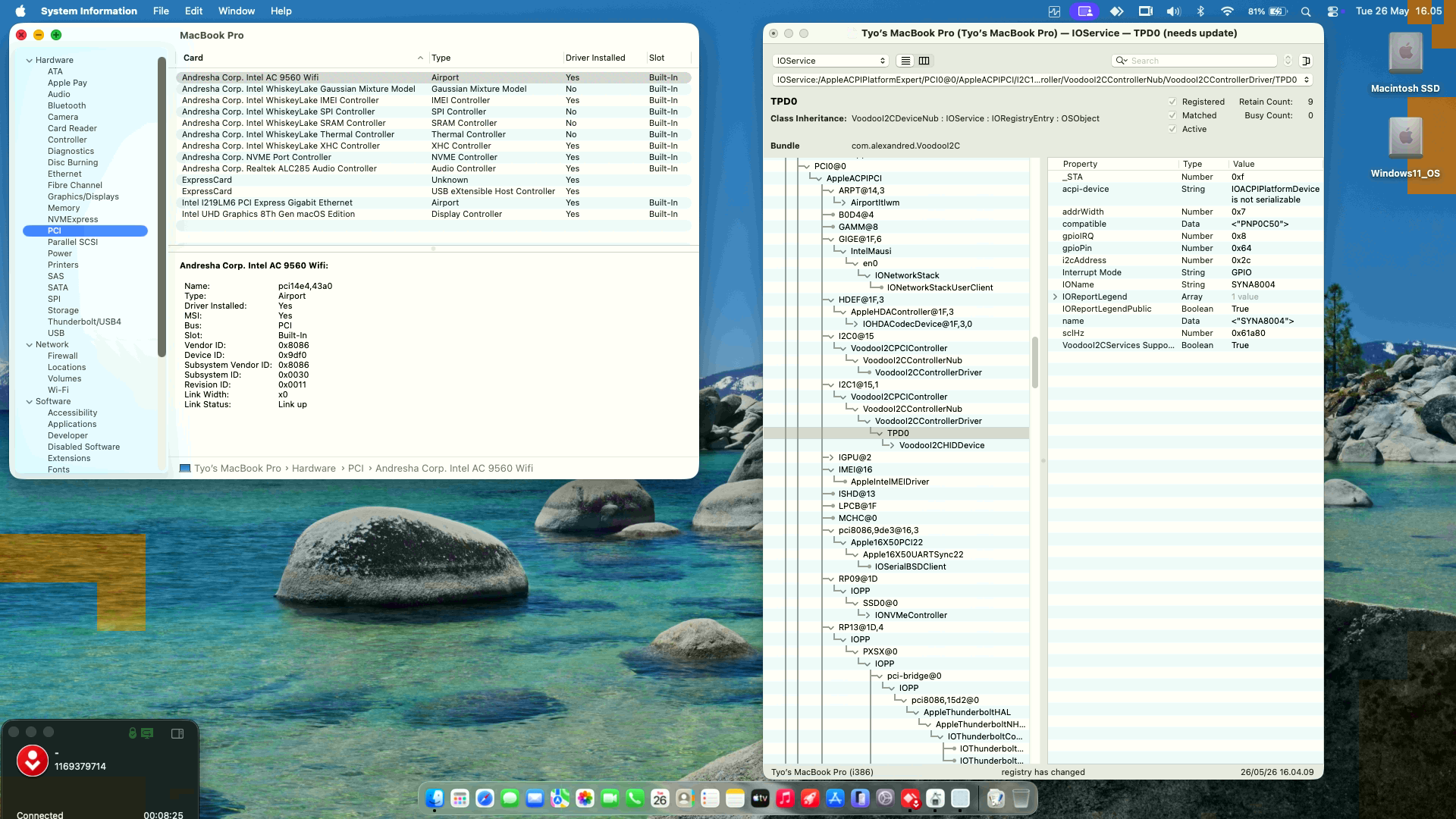Launch Apple Music from the Dock

[785, 798]
